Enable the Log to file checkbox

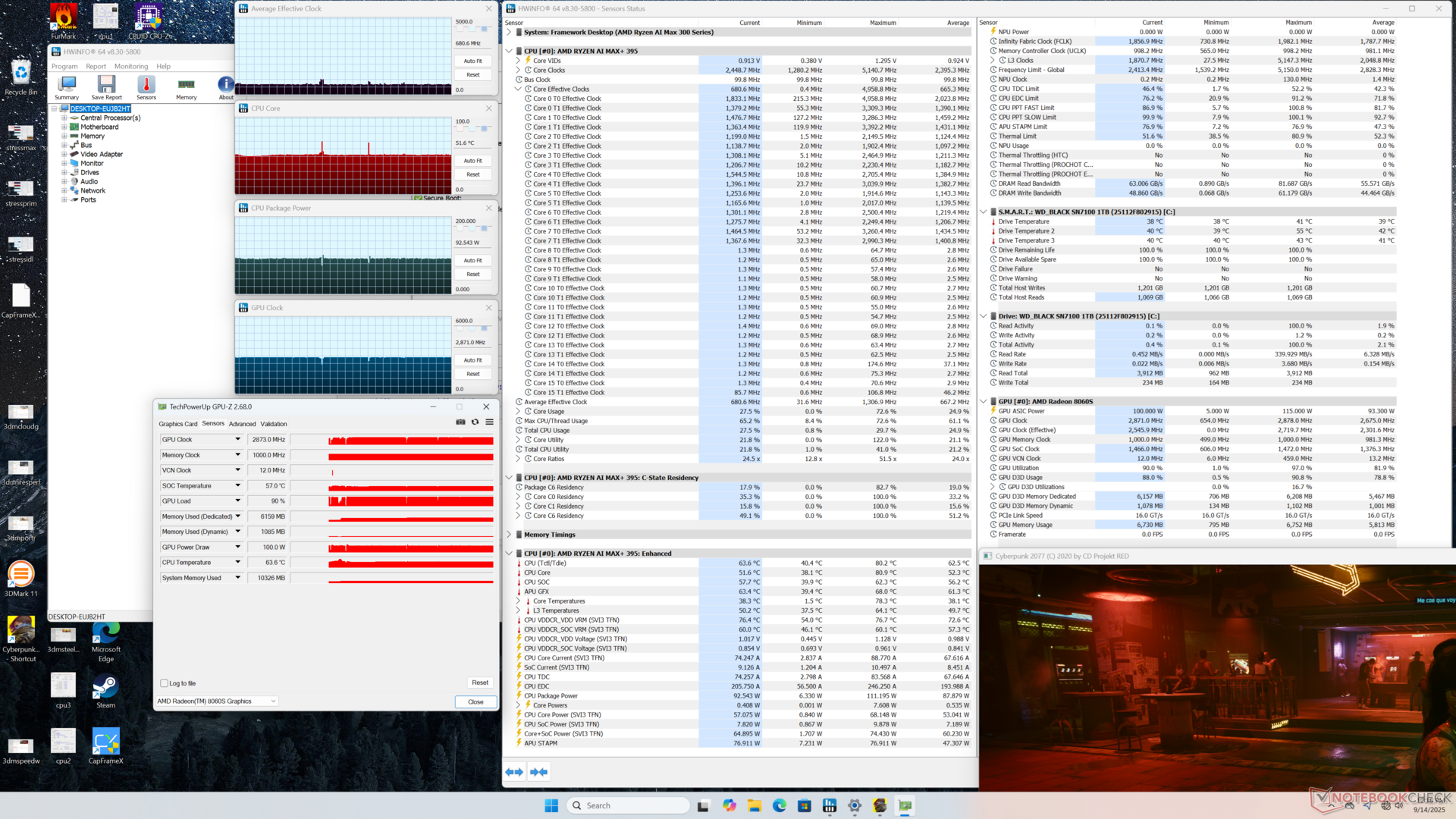click(165, 683)
